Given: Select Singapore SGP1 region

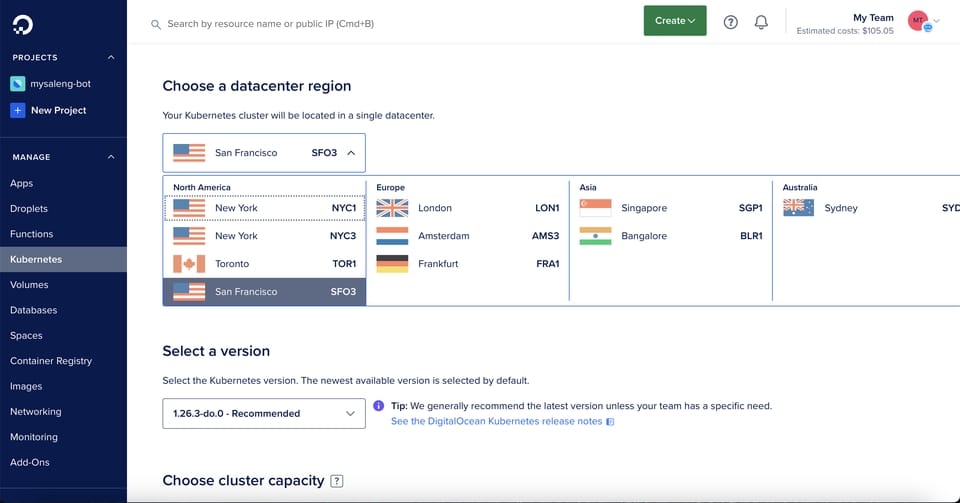Looking at the screenshot, I should coord(671,208).
